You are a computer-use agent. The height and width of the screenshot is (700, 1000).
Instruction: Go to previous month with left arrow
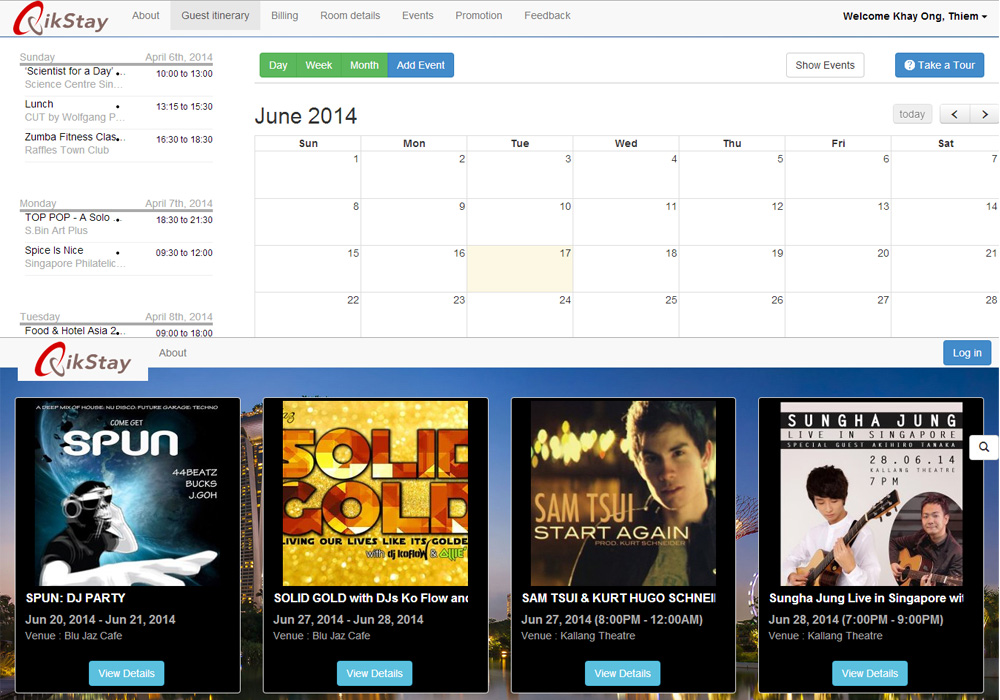pos(955,114)
